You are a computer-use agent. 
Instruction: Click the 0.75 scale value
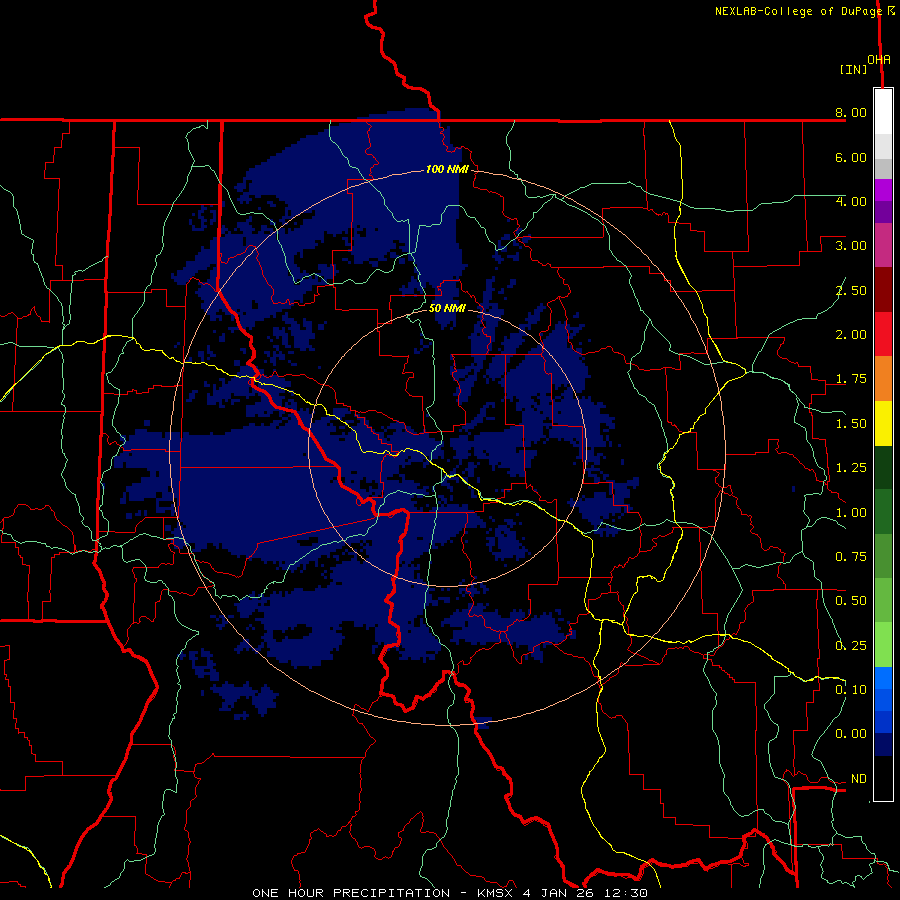[x=851, y=557]
